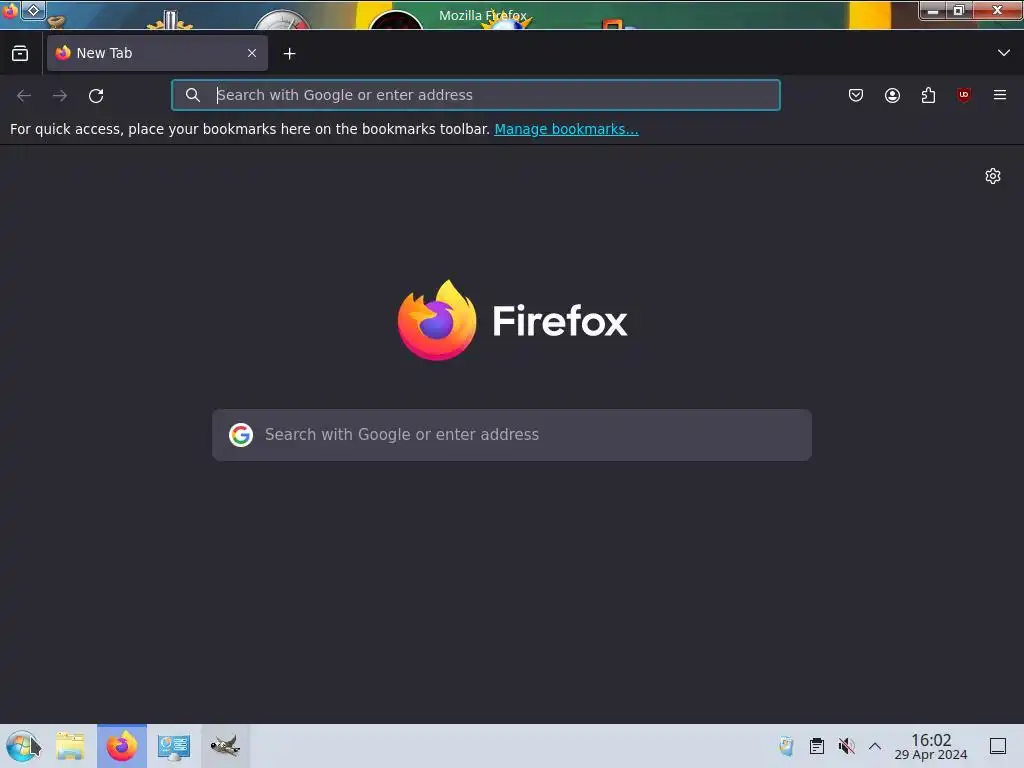Expand the list all tabs chevron
Image resolution: width=1024 pixels, height=768 pixels.
(1003, 53)
